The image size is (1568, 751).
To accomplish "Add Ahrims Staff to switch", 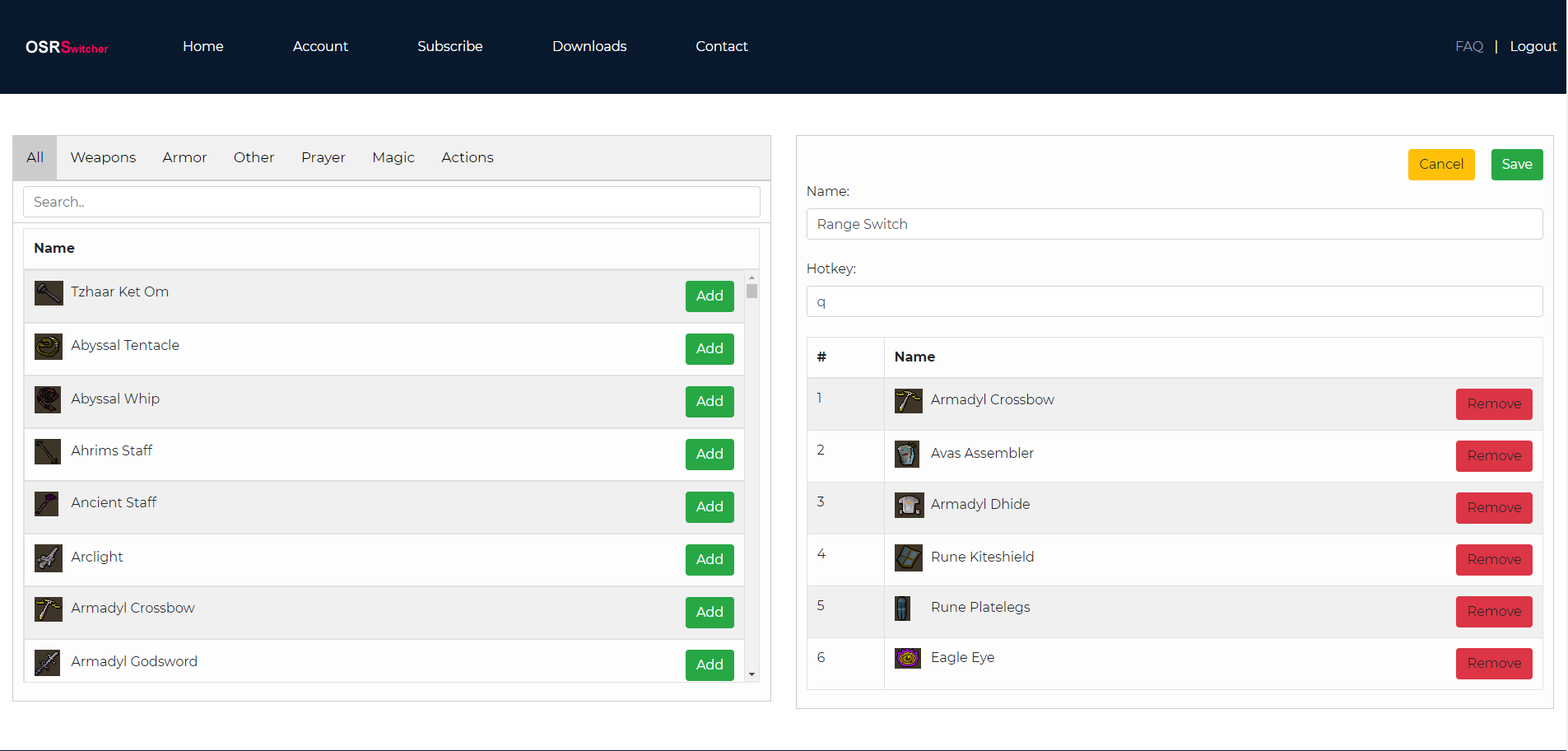I will (710, 455).
